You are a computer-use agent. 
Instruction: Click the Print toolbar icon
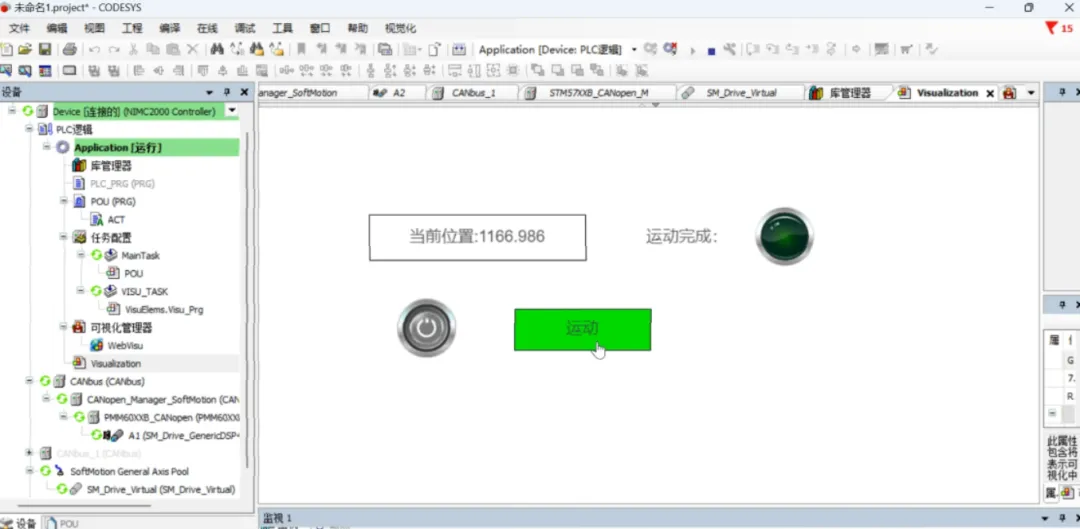tap(70, 50)
